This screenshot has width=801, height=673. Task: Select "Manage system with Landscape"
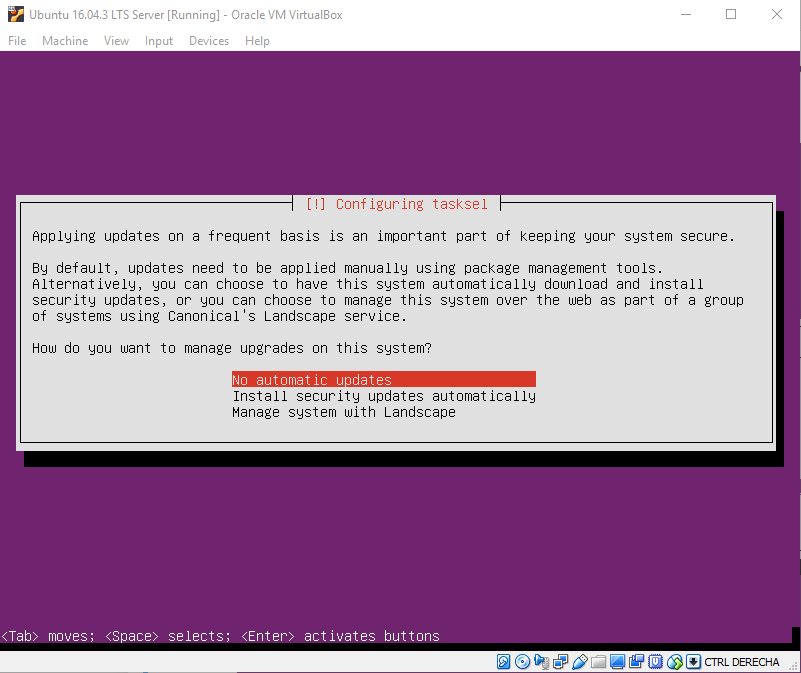click(x=344, y=412)
